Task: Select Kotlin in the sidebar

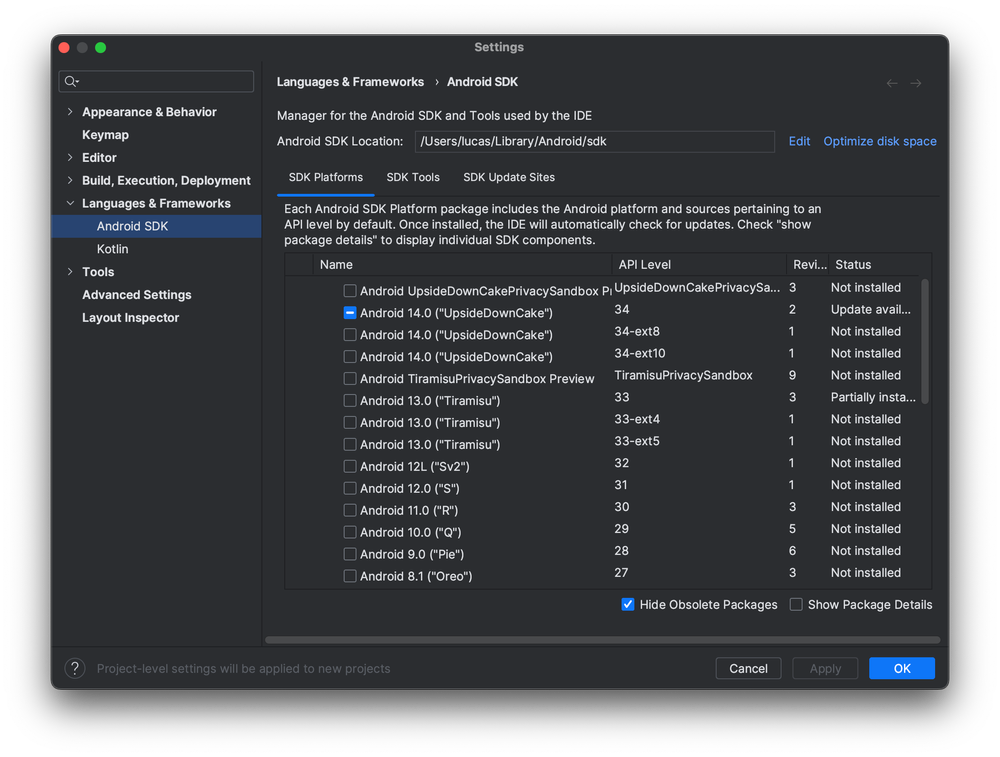Action: (111, 248)
